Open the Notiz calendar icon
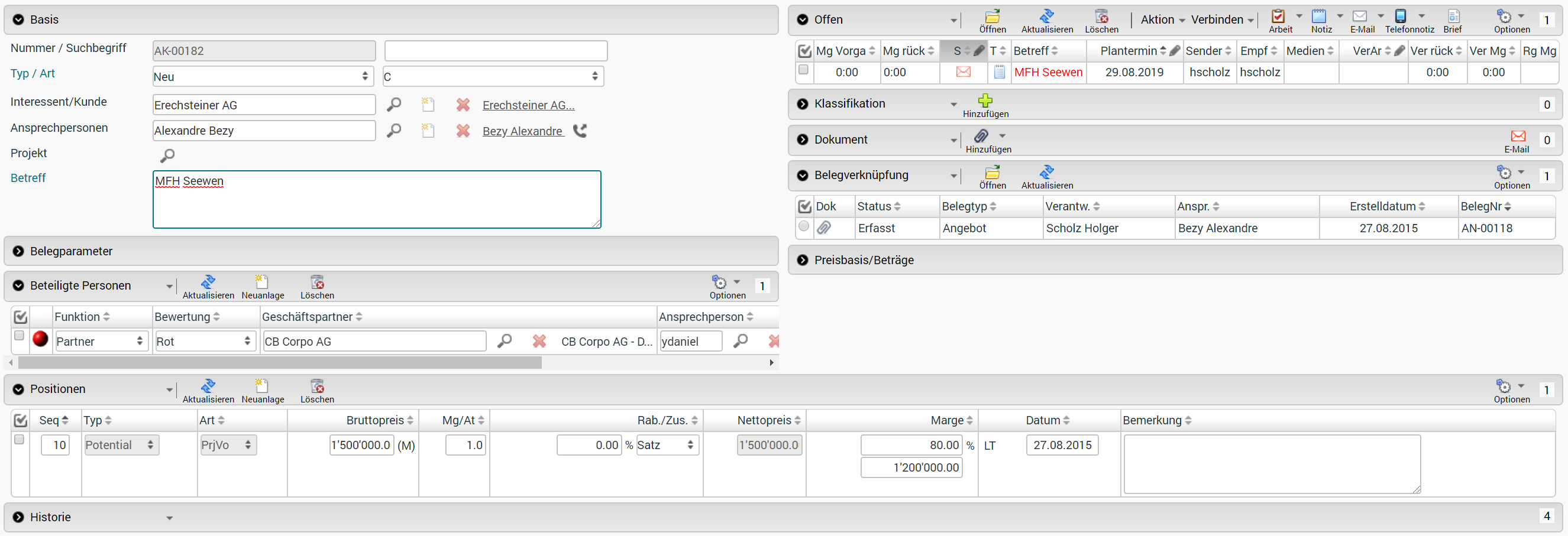1568x536 pixels. click(1318, 17)
